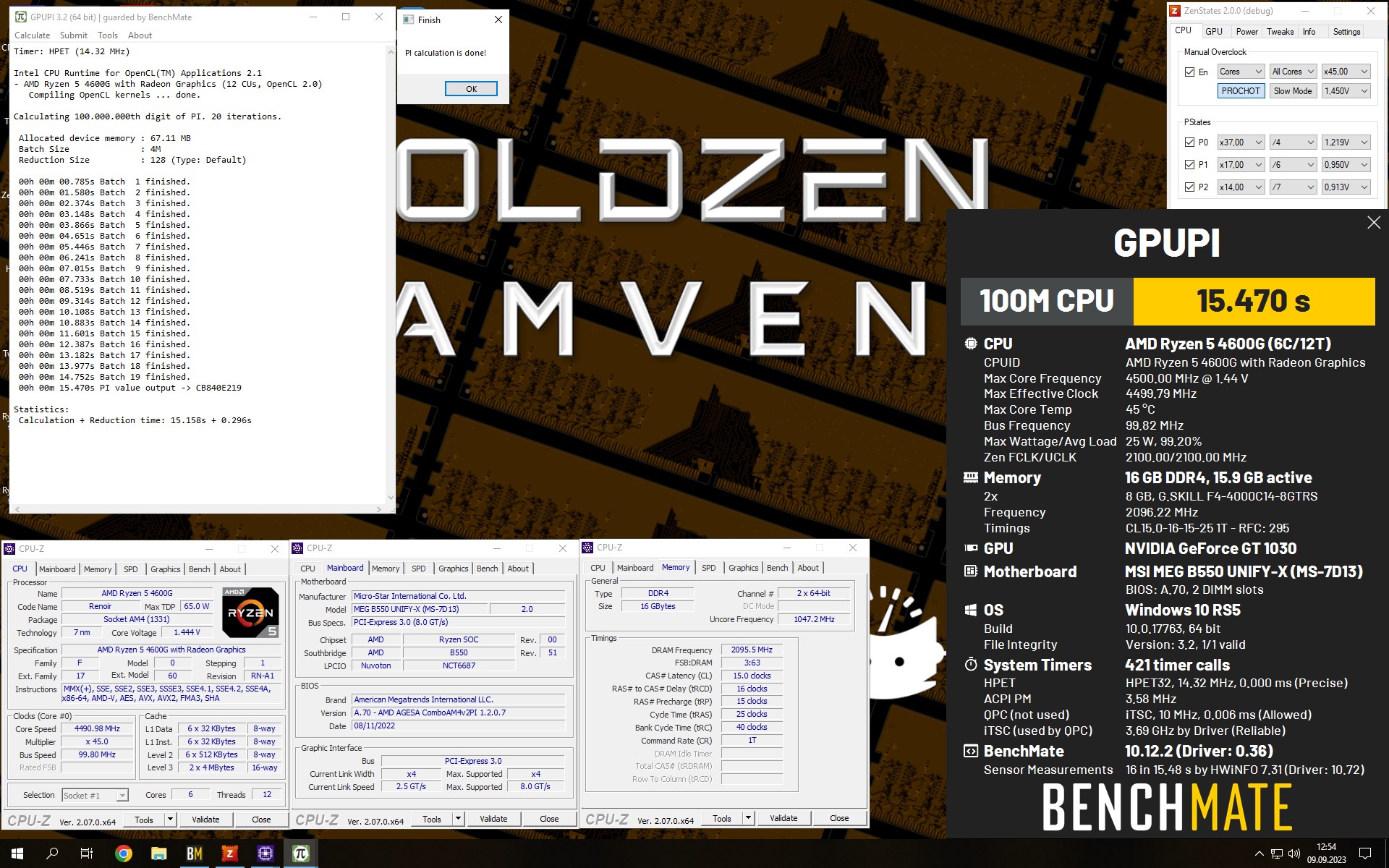Click Validate in the first CPU-Z window
This screenshot has width=1389, height=868.
[x=205, y=820]
